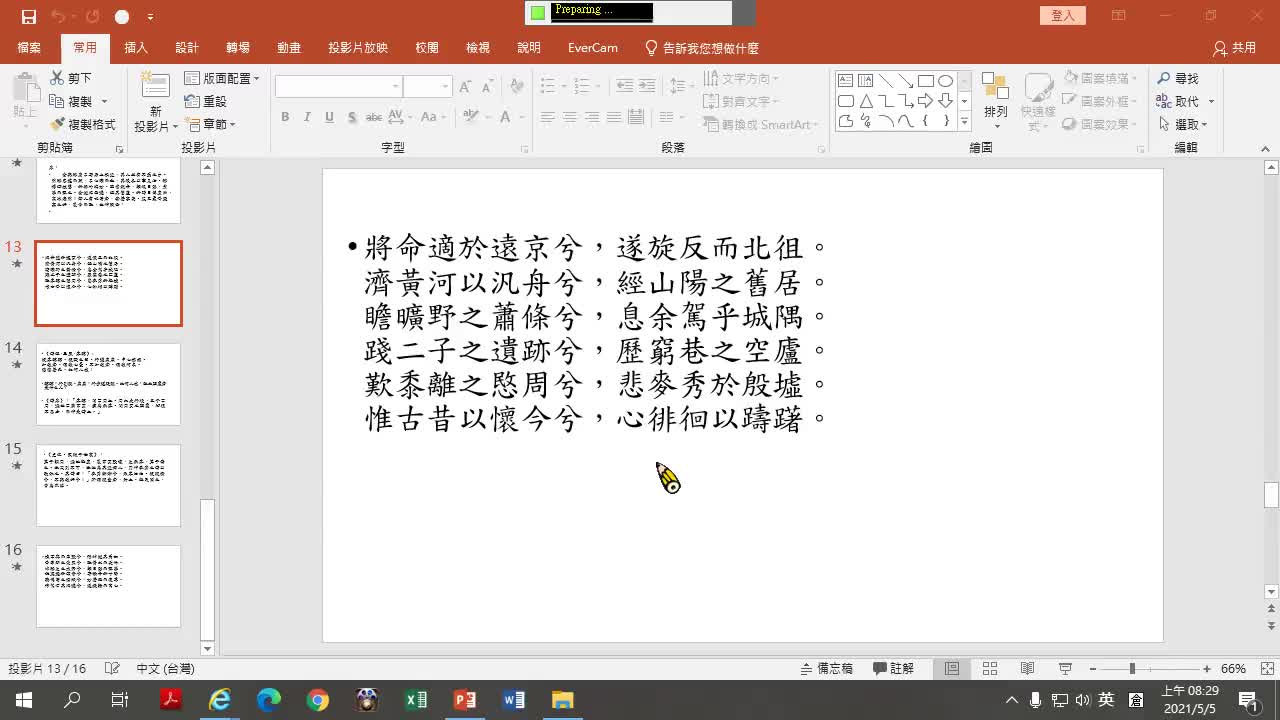
Task: Expand Replace (取代) dropdown arrow
Action: coord(1211,101)
